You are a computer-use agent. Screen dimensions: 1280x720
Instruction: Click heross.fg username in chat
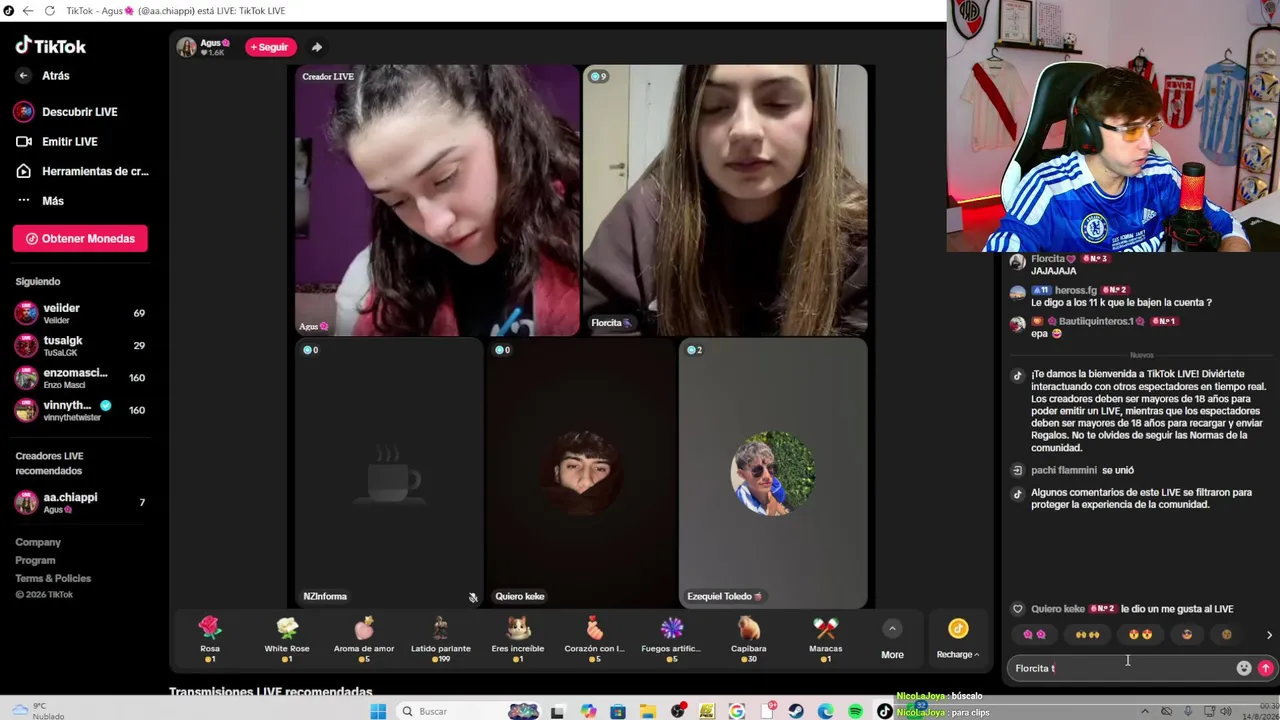(1076, 290)
